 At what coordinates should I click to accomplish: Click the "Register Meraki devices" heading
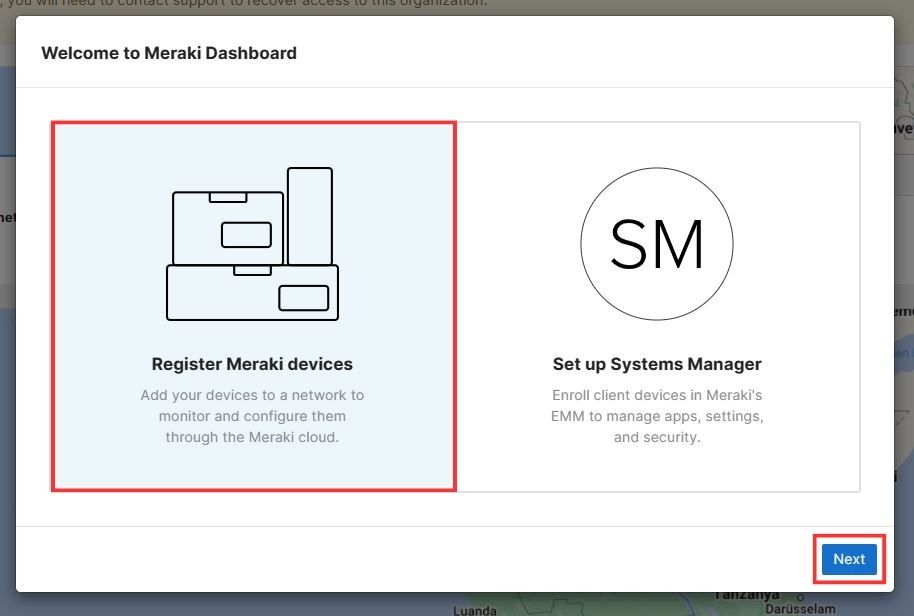(252, 364)
